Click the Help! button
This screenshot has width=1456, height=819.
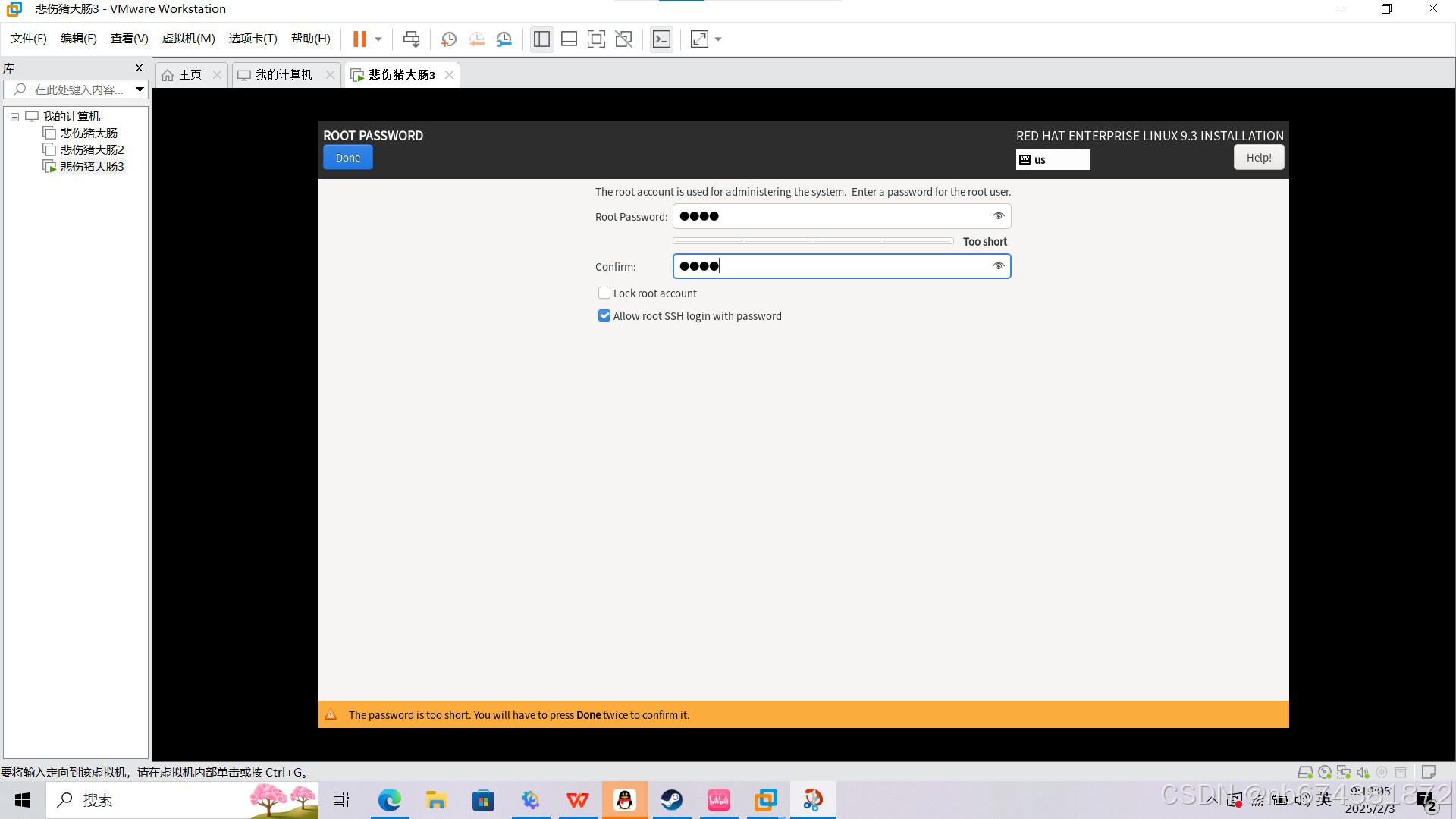point(1258,157)
